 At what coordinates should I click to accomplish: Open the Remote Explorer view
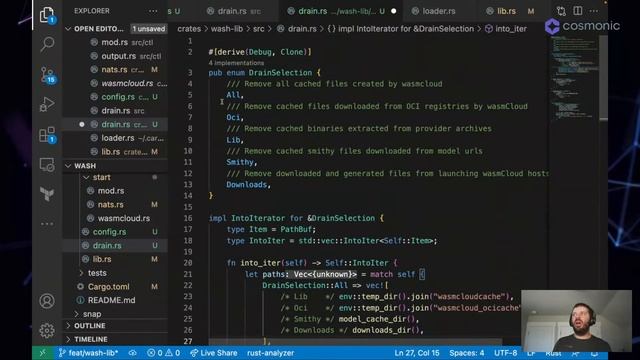(x=47, y=164)
